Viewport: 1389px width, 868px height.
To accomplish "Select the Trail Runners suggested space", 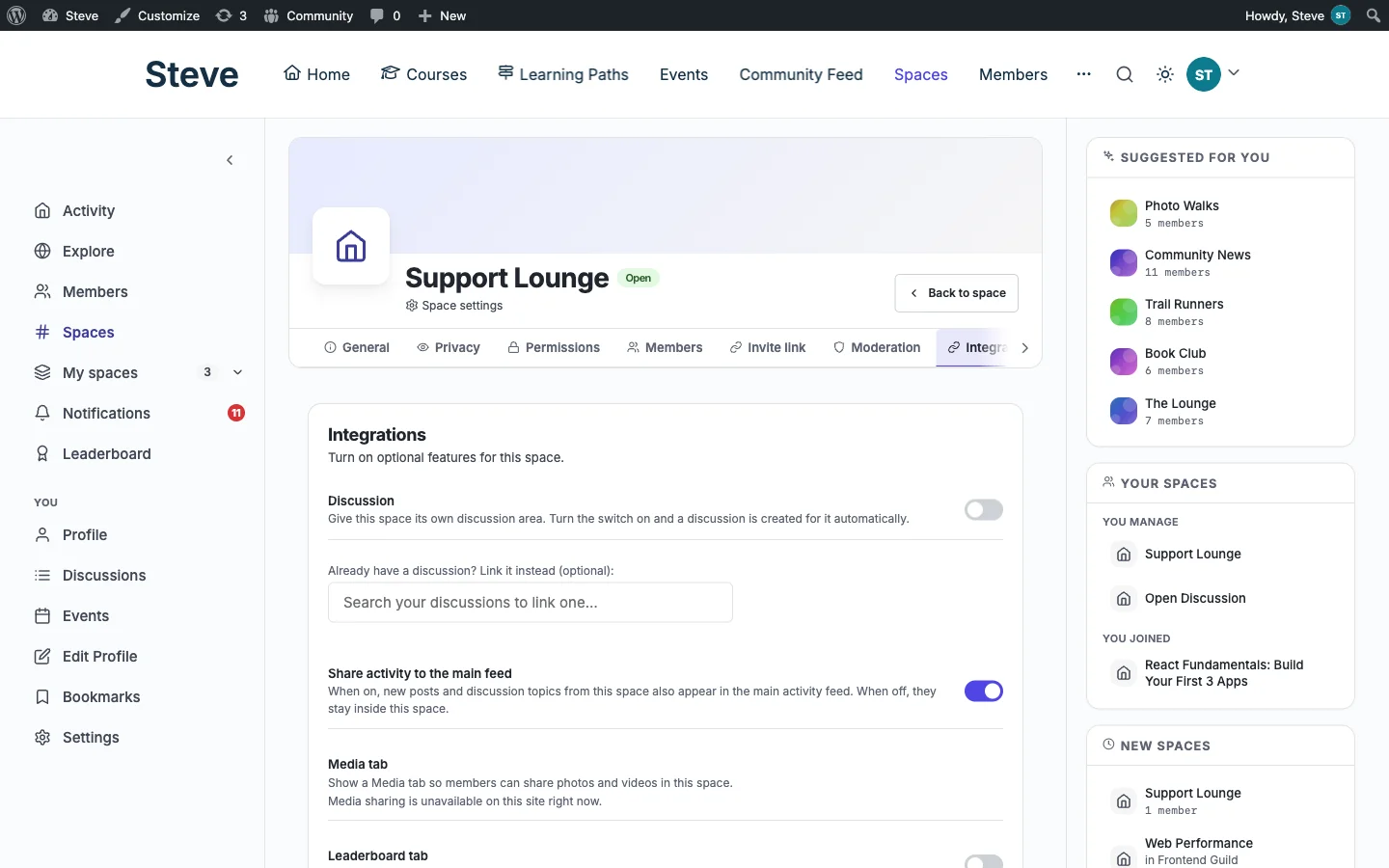I will (1184, 312).
